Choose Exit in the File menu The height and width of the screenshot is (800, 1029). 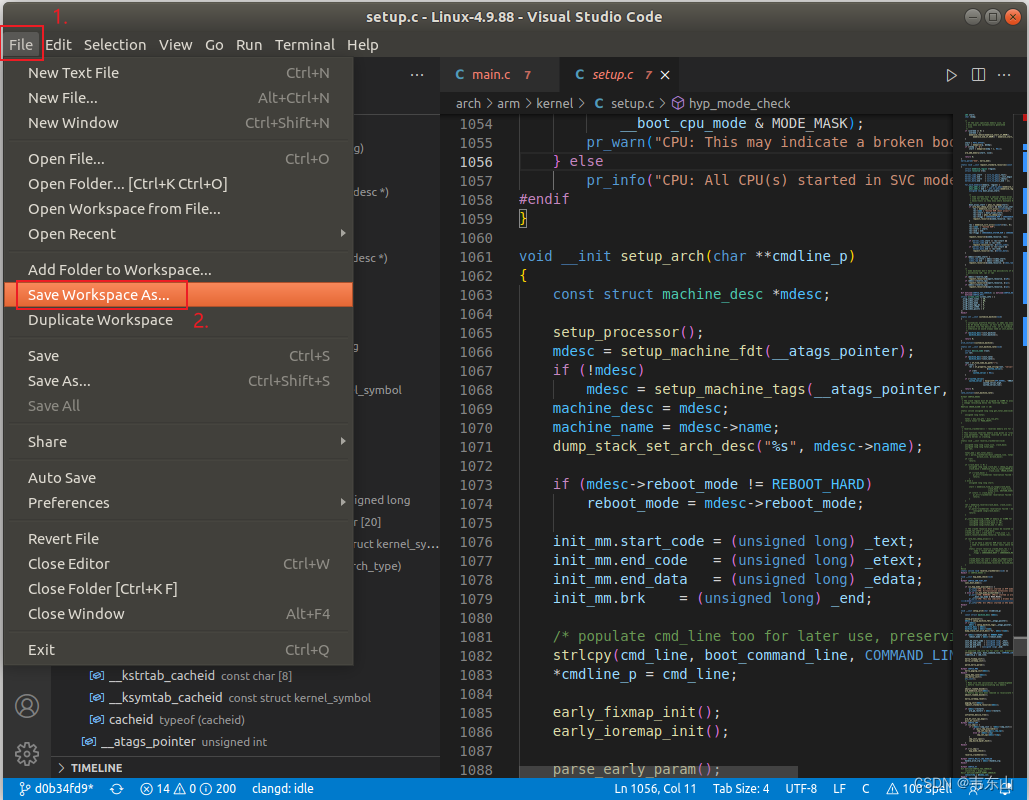(178, 650)
